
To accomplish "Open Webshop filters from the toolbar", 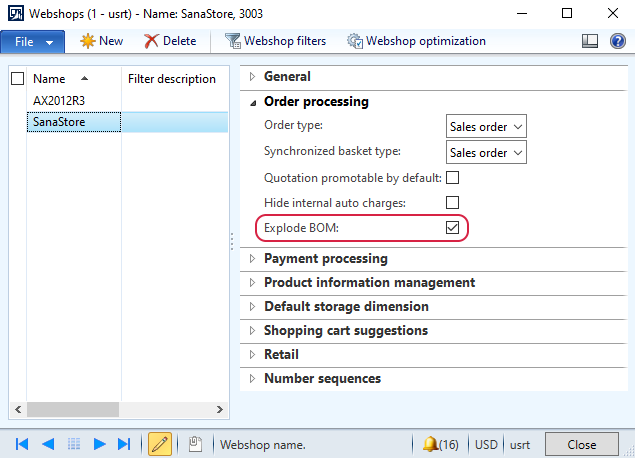I will [275, 41].
